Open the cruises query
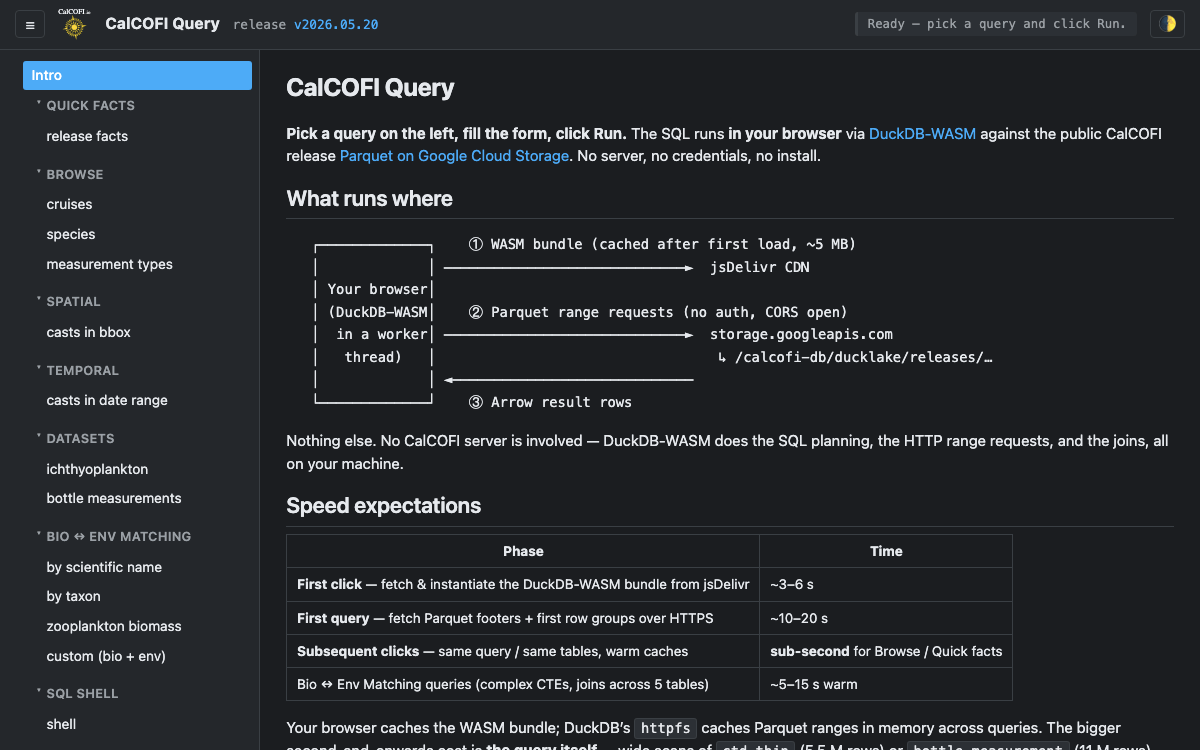Image resolution: width=1200 pixels, height=750 pixels. [x=69, y=204]
